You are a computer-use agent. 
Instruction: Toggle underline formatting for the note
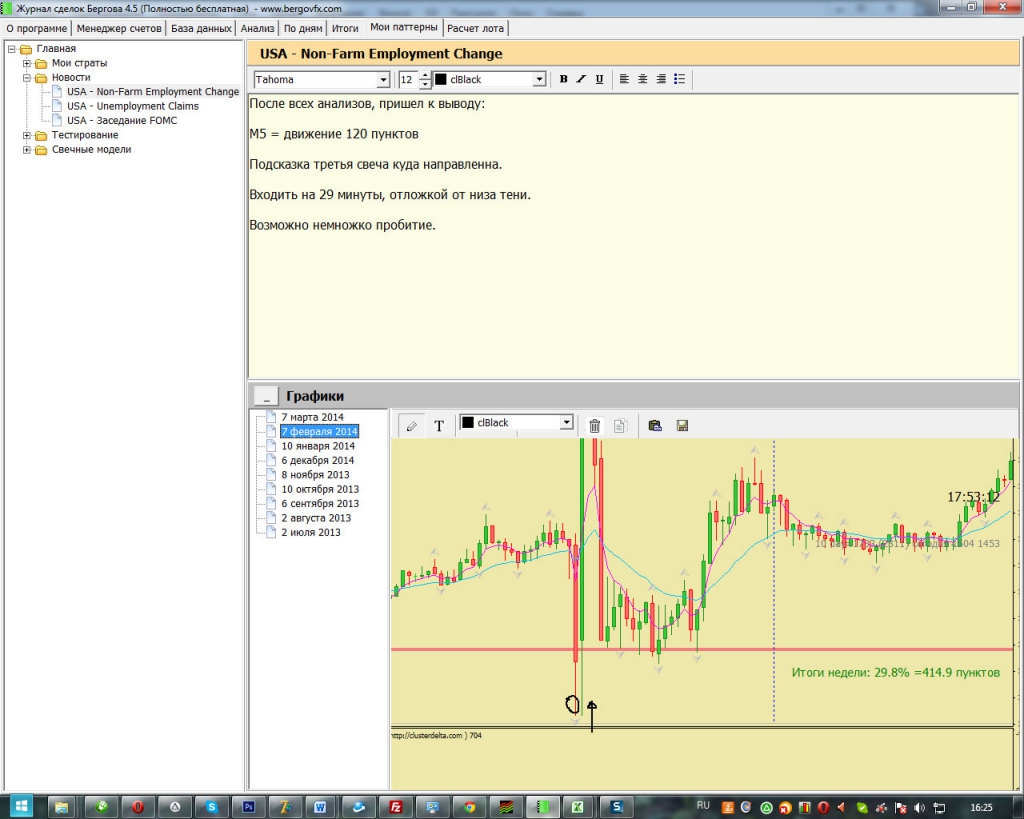coord(599,79)
